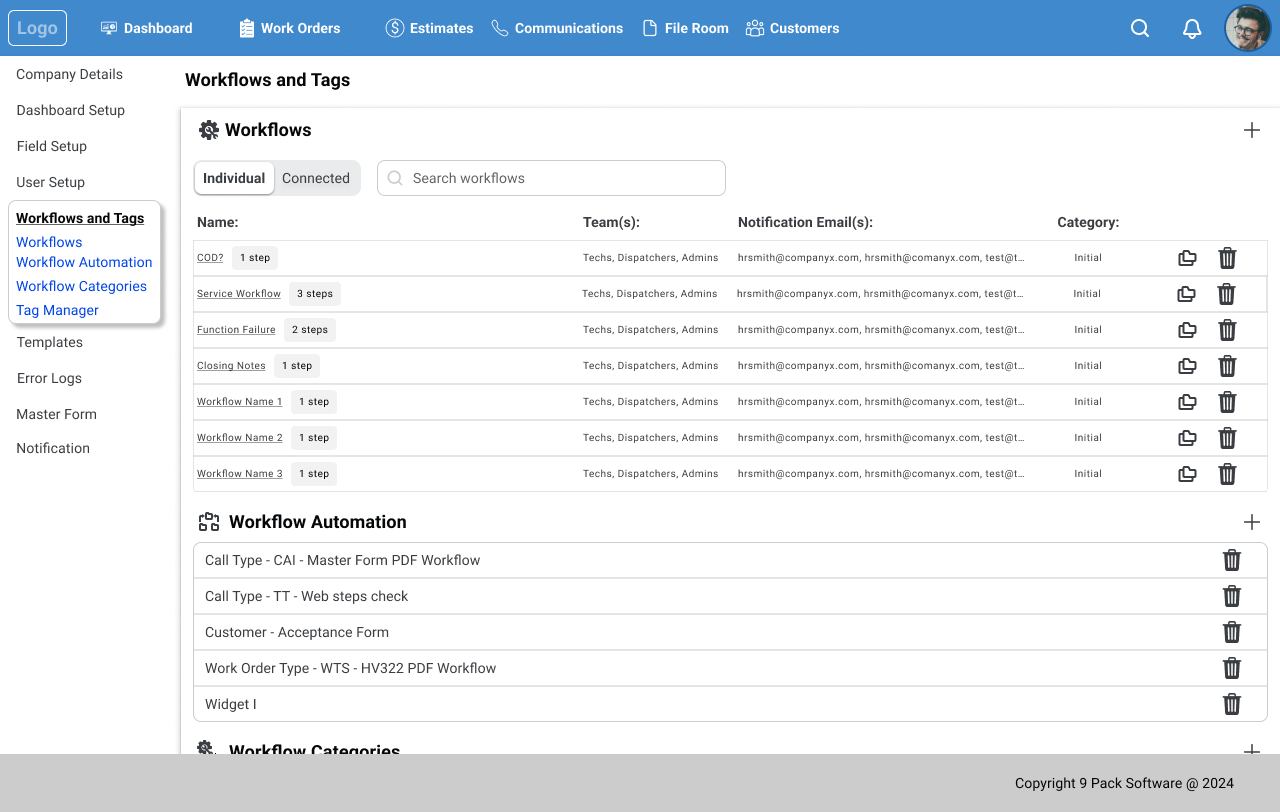Duplicate the Function Failure workflow

click(x=1187, y=330)
